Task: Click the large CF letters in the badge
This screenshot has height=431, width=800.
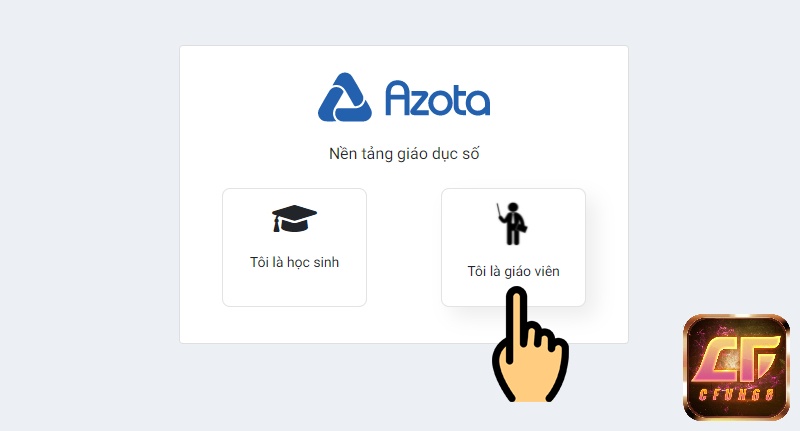Action: pyautogui.click(x=736, y=359)
